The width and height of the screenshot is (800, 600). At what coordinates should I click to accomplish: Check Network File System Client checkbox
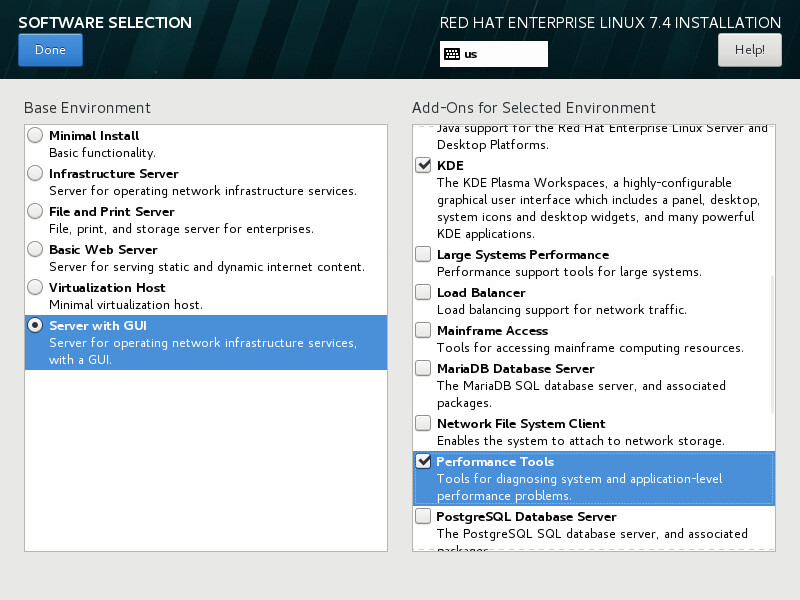(x=423, y=423)
